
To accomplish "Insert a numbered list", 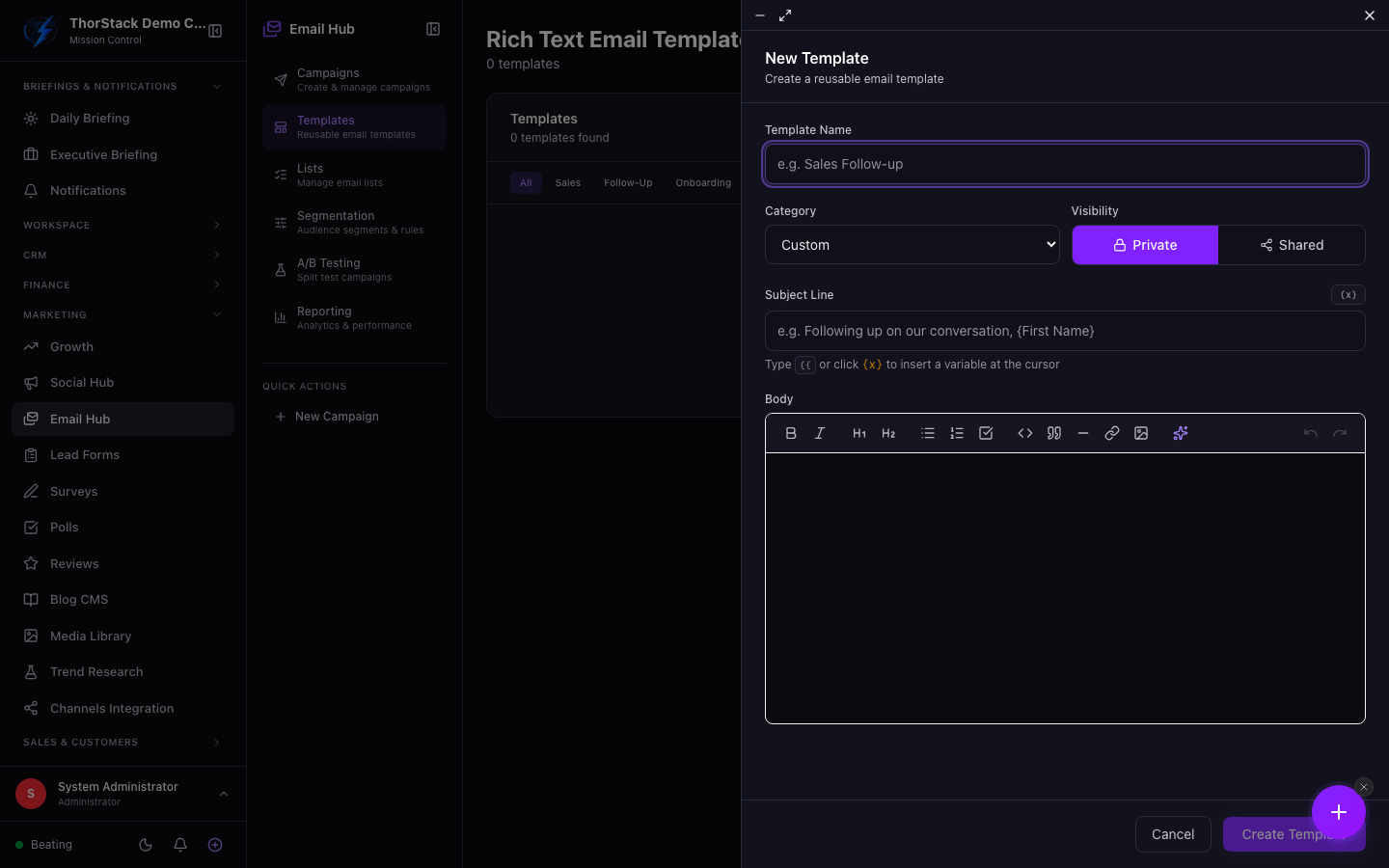I will tap(957, 433).
